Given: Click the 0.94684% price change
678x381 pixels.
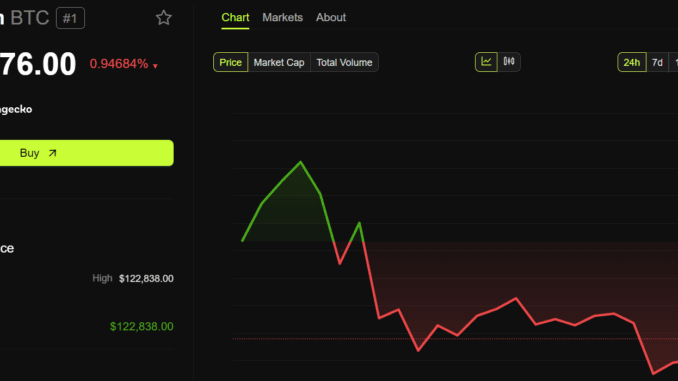Looking at the screenshot, I should point(119,64).
